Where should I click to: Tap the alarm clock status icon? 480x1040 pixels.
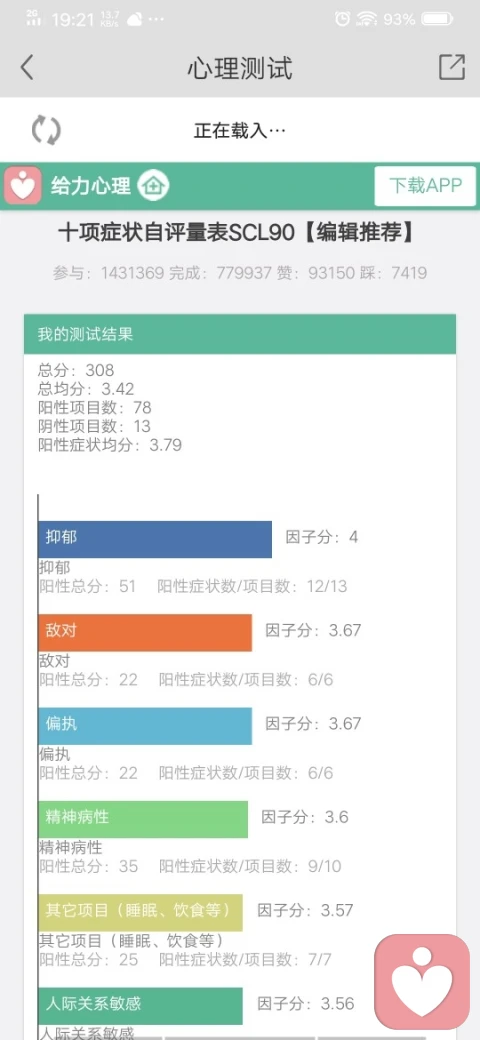342,19
